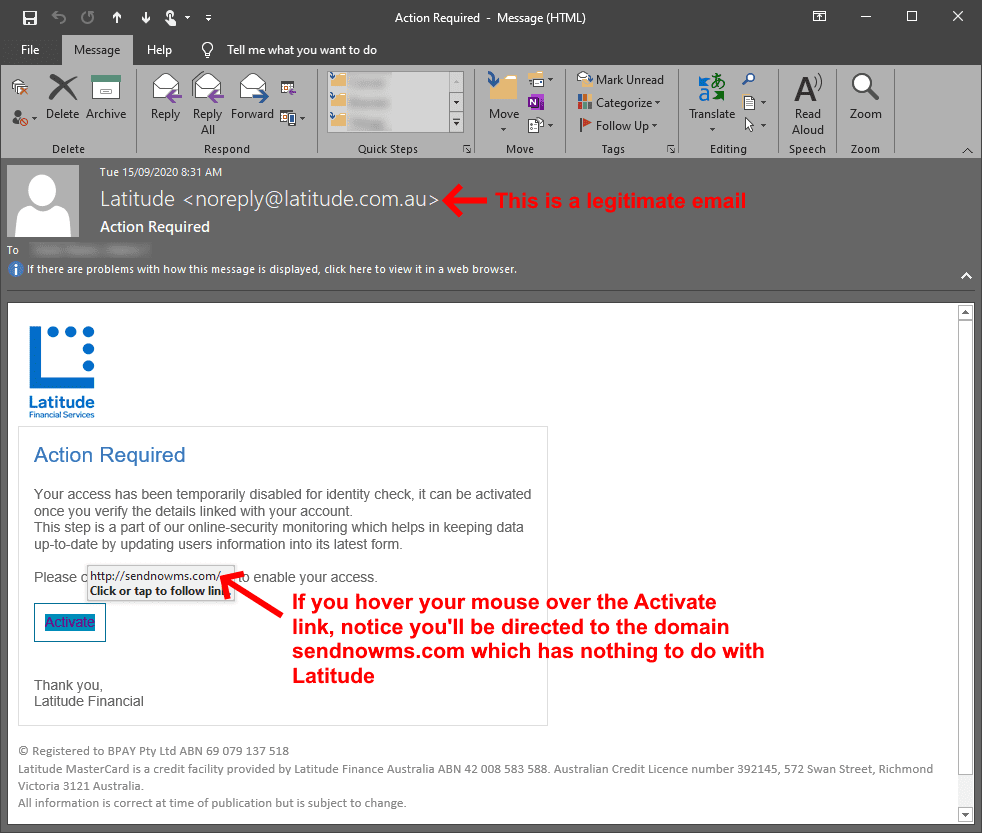Image resolution: width=982 pixels, height=833 pixels.
Task: Open the More respond actions dropdown
Action: 292,118
